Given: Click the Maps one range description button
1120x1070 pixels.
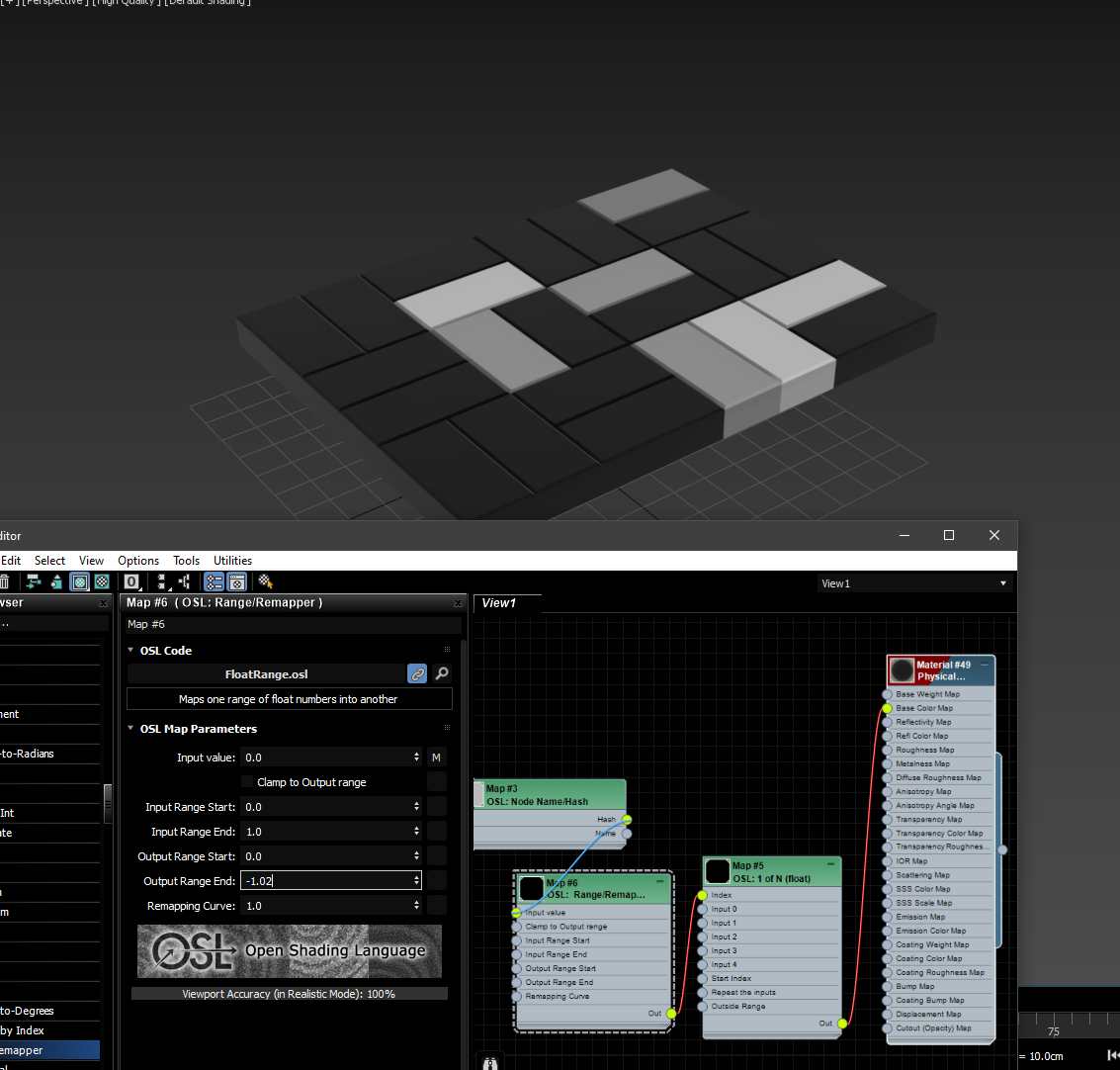Looking at the screenshot, I should (289, 698).
